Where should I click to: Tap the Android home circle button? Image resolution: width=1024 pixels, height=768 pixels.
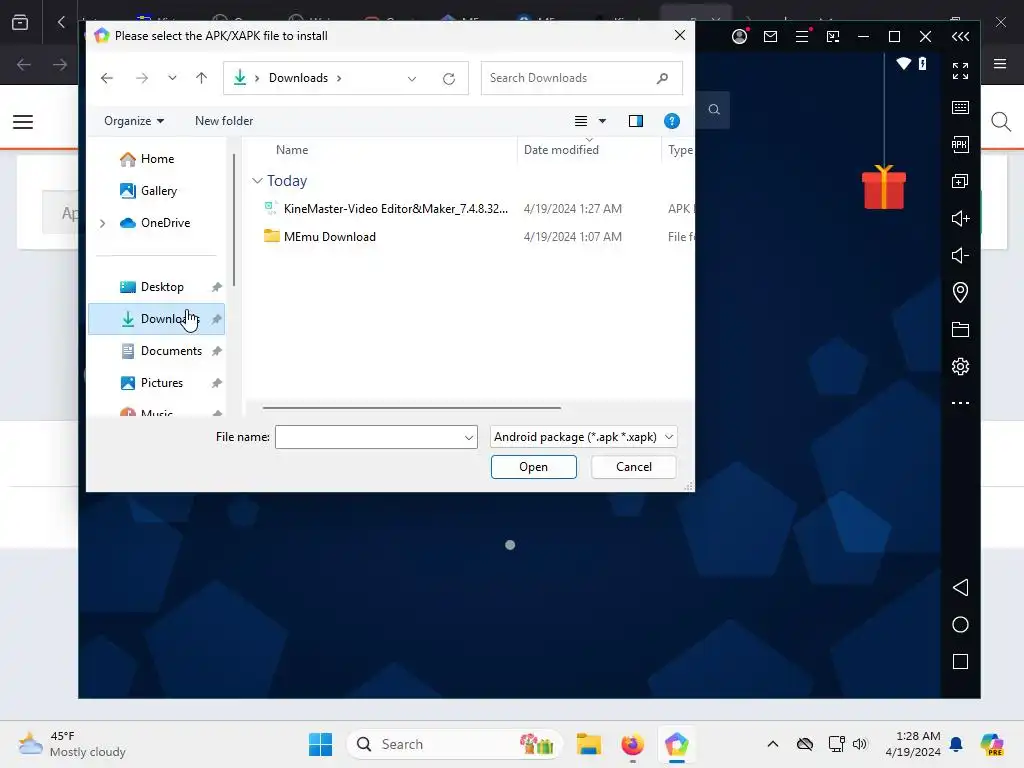960,625
